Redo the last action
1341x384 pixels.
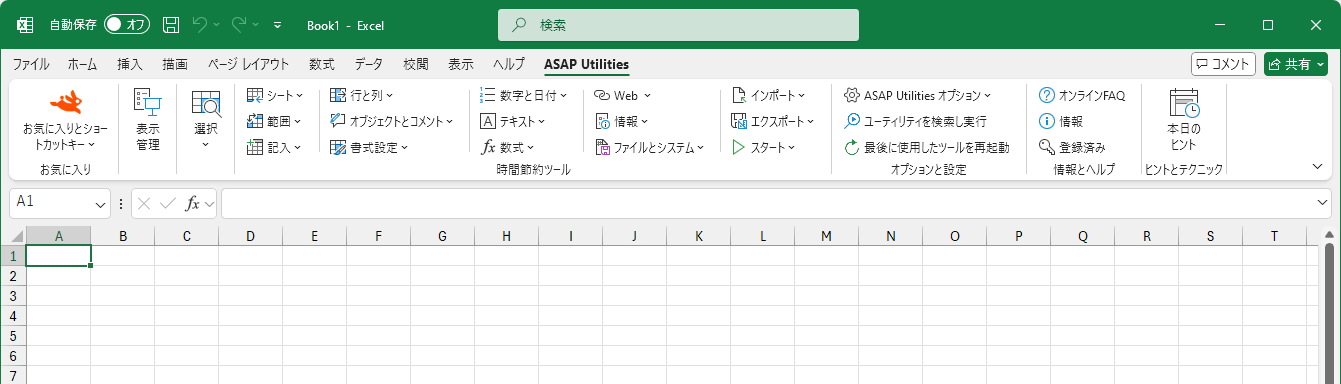pyautogui.click(x=239, y=24)
